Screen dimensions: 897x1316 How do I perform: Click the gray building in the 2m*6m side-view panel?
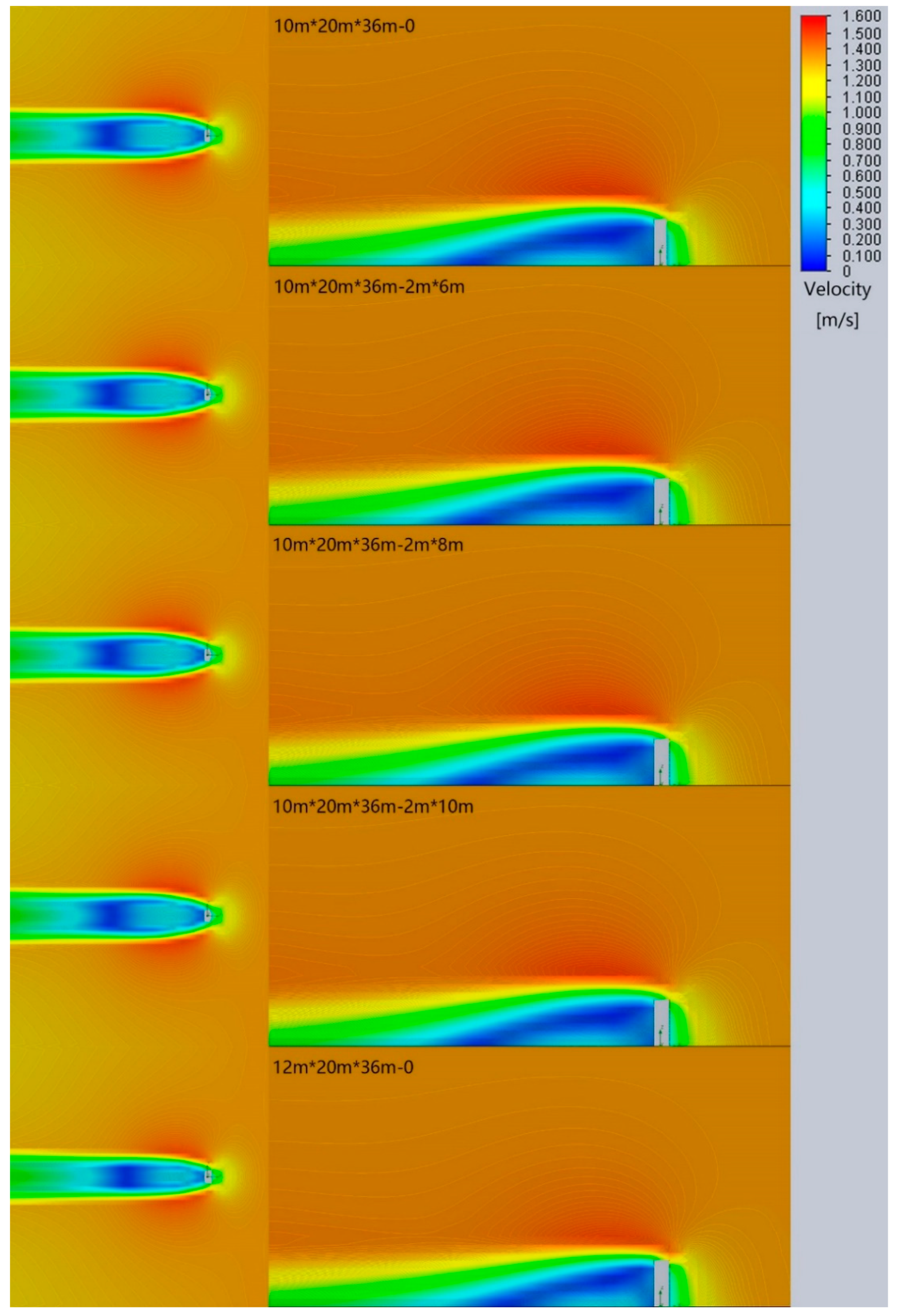[x=661, y=502]
